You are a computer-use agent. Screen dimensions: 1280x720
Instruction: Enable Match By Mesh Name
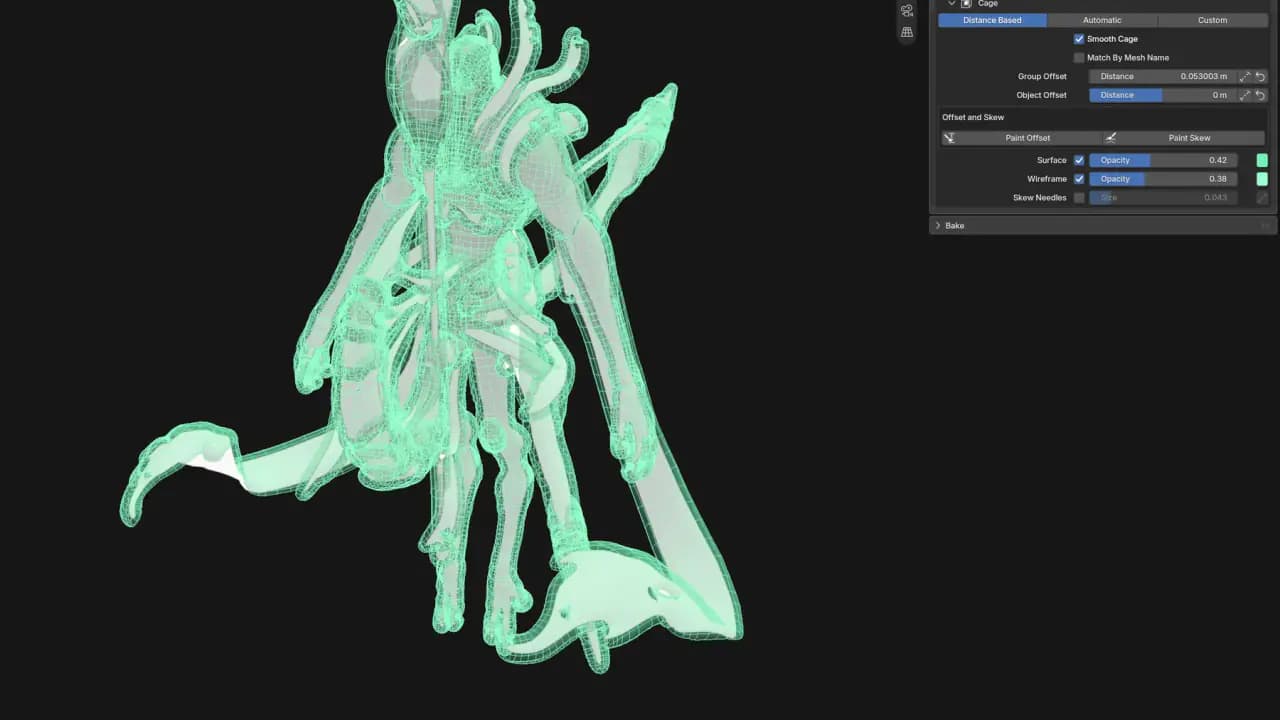pyautogui.click(x=1079, y=58)
